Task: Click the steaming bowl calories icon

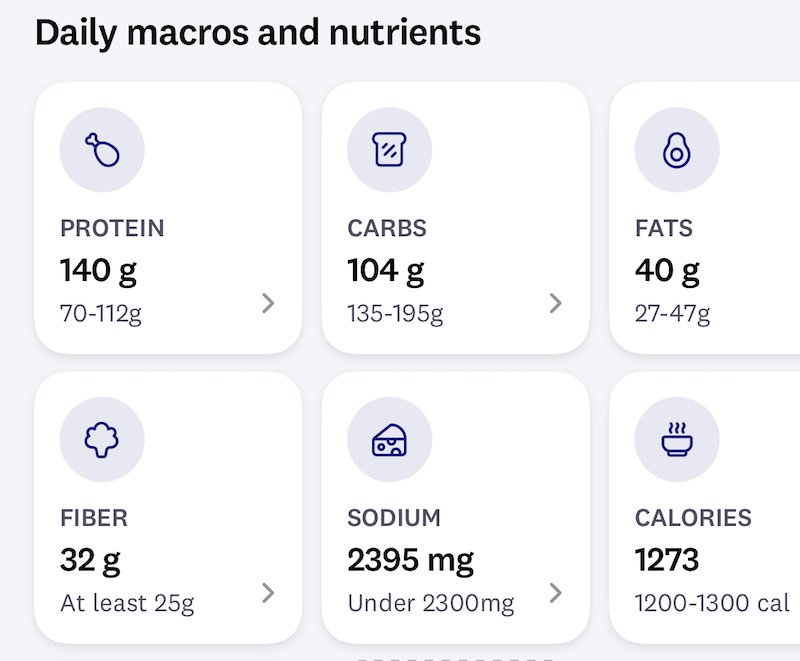Action: coord(676,440)
